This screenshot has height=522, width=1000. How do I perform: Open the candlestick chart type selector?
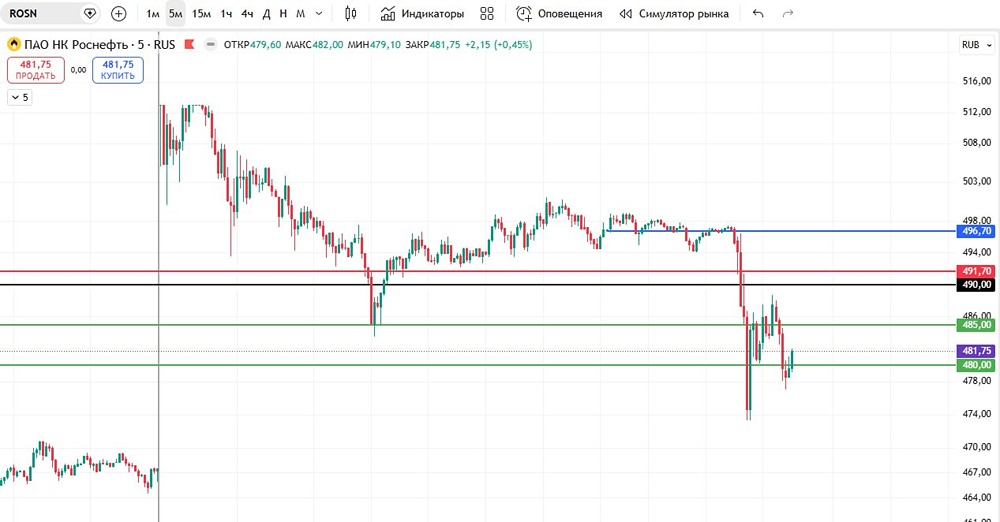351,13
